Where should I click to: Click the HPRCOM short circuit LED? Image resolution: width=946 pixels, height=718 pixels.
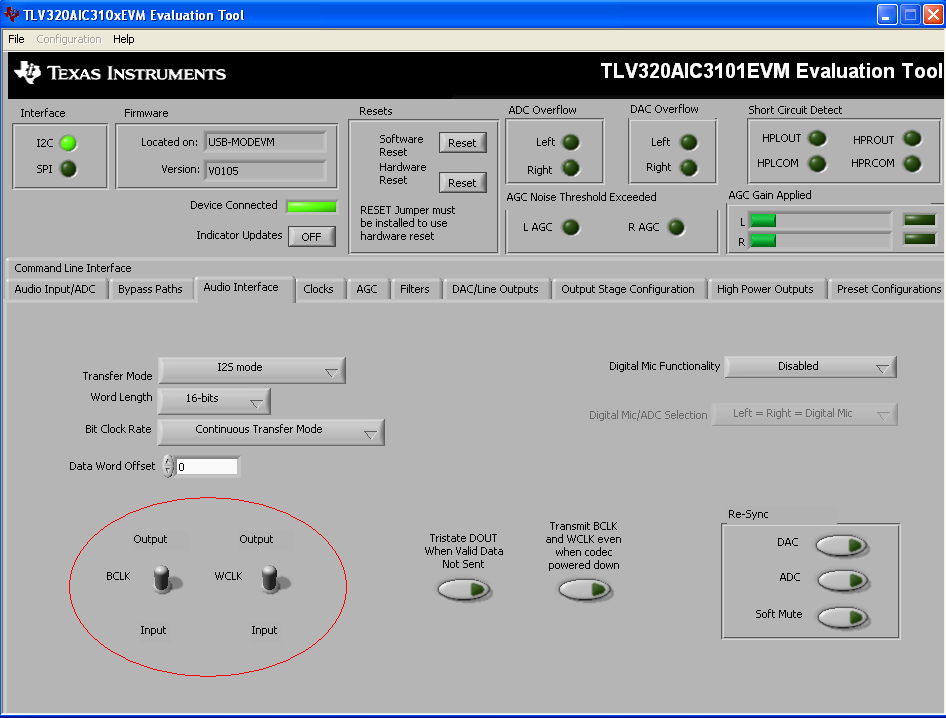coord(912,164)
